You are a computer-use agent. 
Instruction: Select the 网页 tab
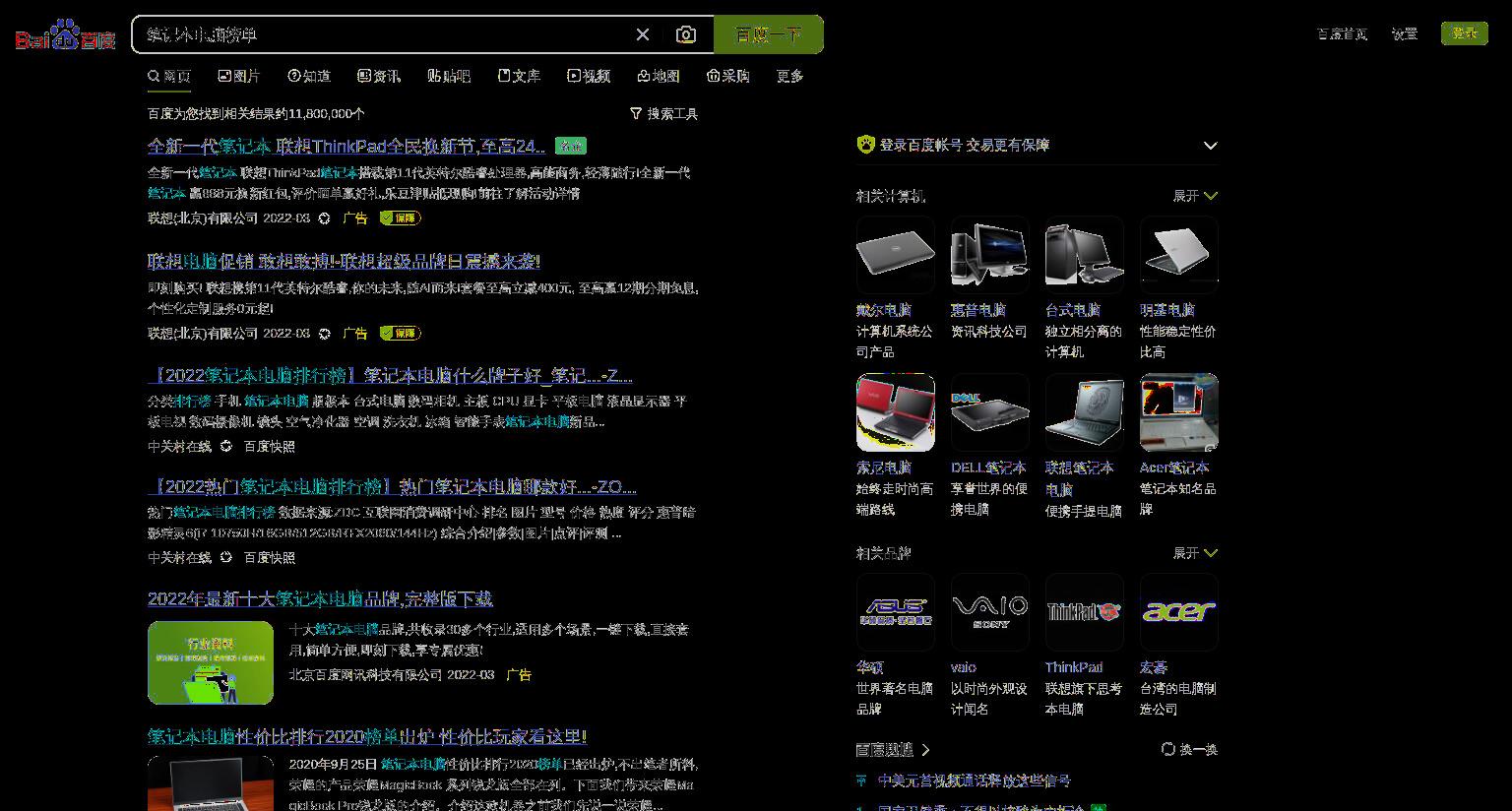coord(169,76)
